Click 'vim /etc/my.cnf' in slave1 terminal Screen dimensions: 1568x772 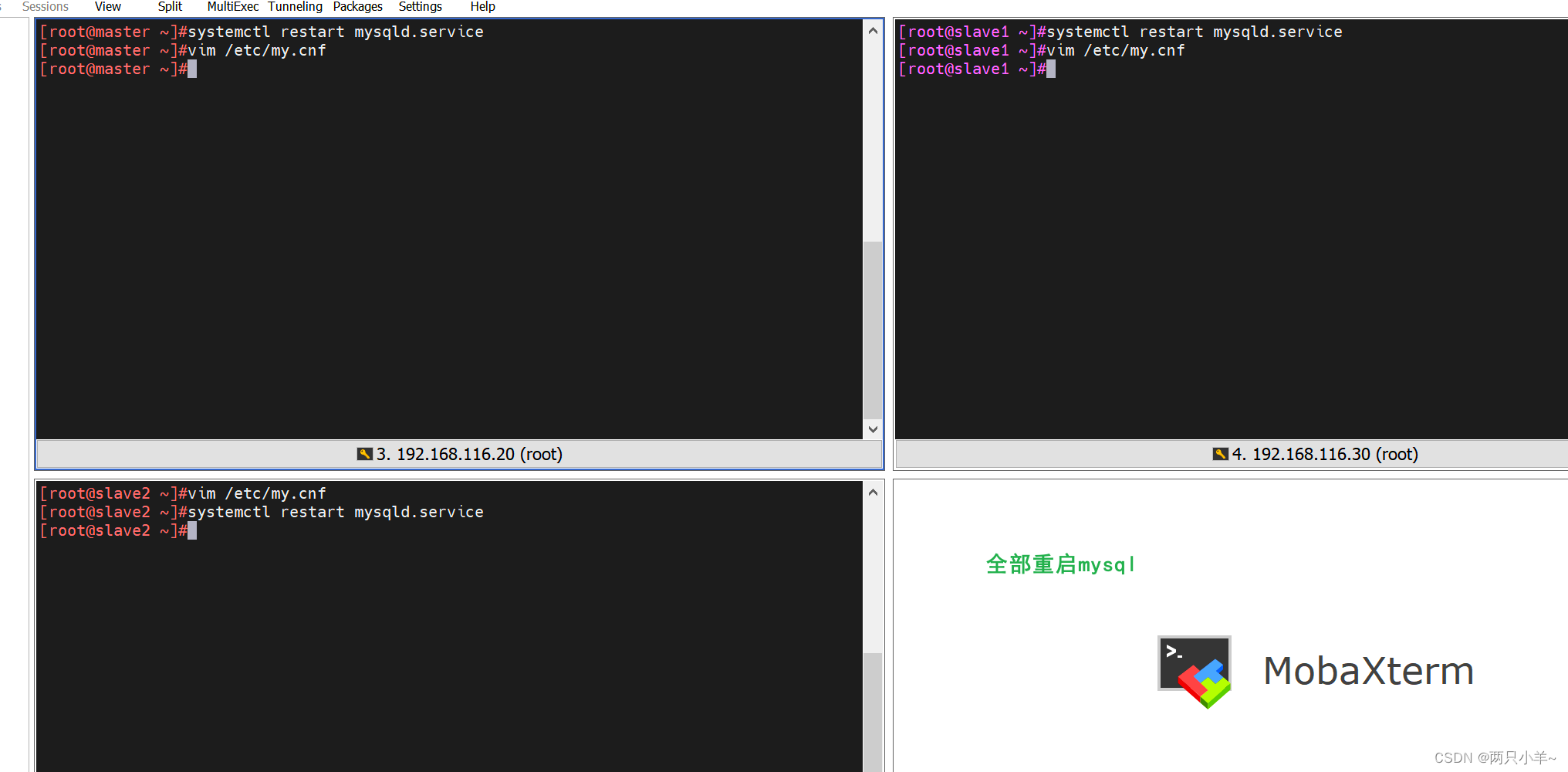pos(1116,50)
